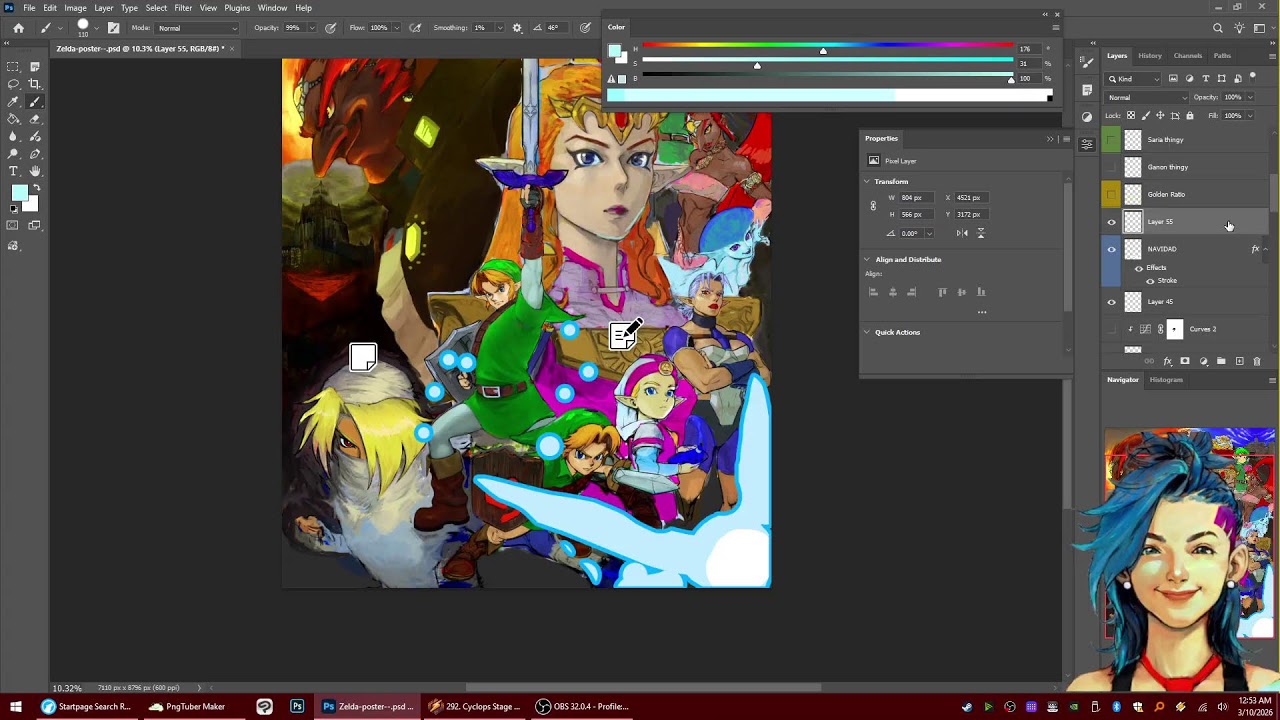Click the search magnifier icon top right
Image resolution: width=1280 pixels, height=720 pixels.
pyautogui.click(x=1218, y=28)
